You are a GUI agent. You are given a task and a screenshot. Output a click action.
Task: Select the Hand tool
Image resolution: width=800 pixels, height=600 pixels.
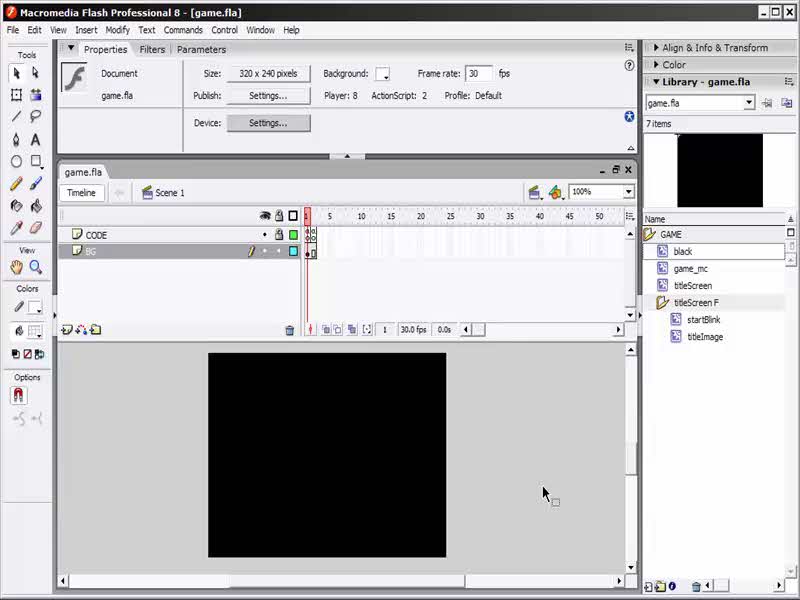(x=16, y=267)
